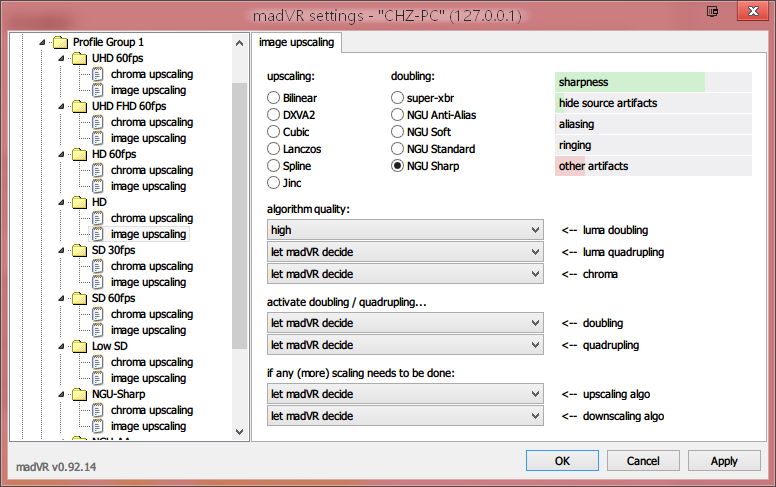776x487 pixels.
Task: Collapse the Low SD tree node
Action: (x=61, y=346)
